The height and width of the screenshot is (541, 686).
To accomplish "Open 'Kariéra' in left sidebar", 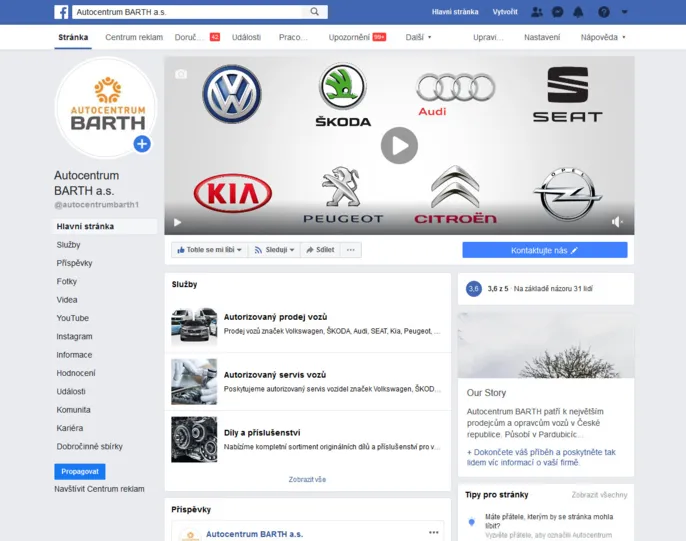I will 70,428.
